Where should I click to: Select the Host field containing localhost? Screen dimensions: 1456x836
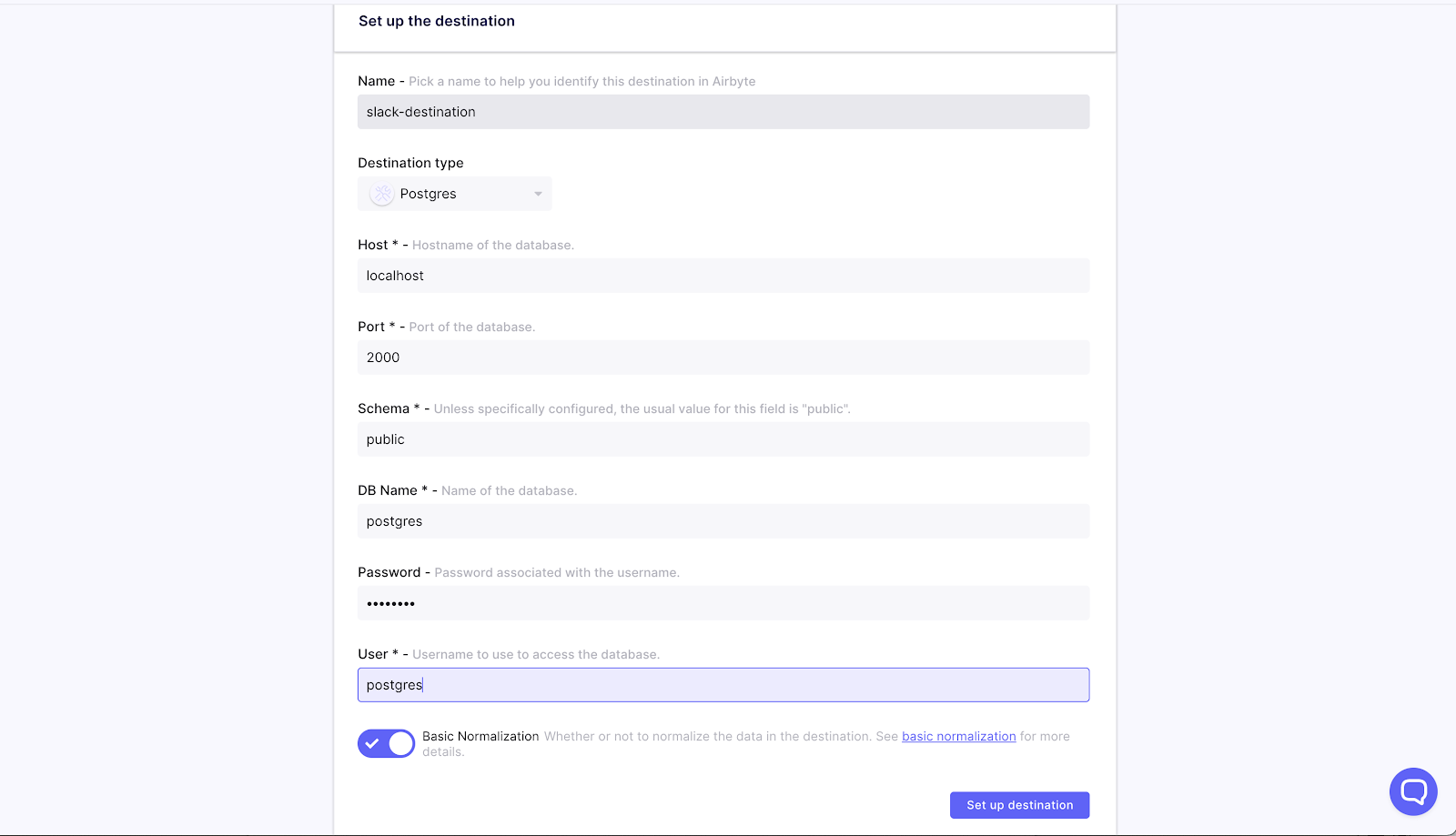coord(723,275)
